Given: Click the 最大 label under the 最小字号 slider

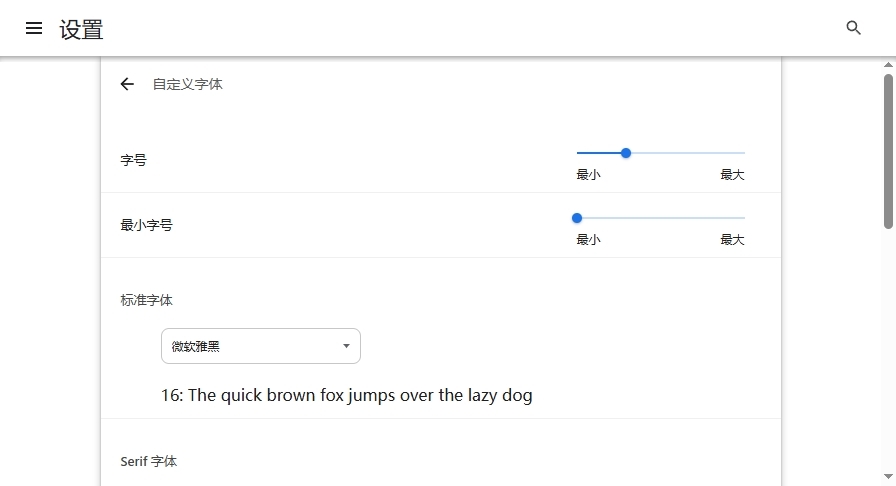Looking at the screenshot, I should click(732, 240).
